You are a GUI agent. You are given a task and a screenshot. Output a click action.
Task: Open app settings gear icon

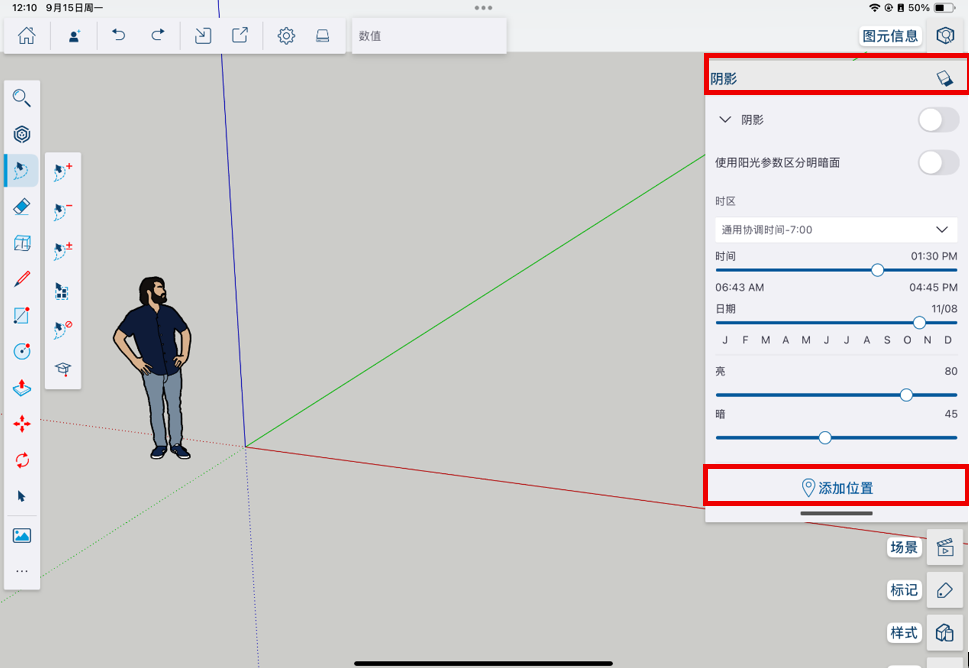pyautogui.click(x=286, y=36)
